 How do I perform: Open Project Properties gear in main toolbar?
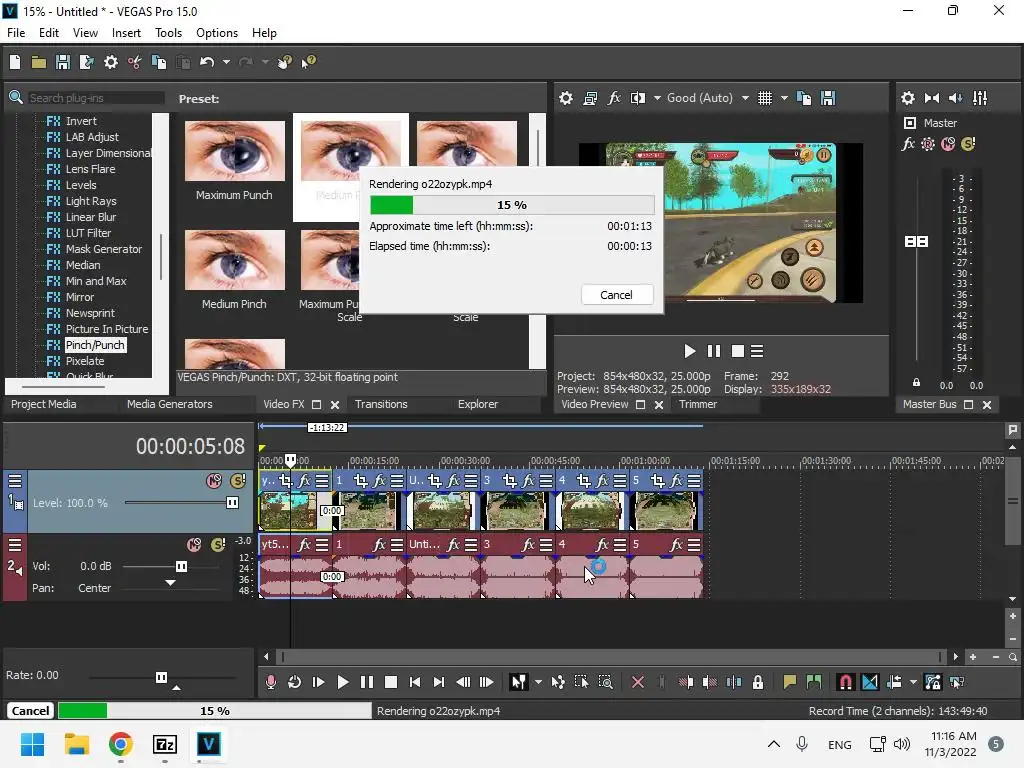(111, 62)
